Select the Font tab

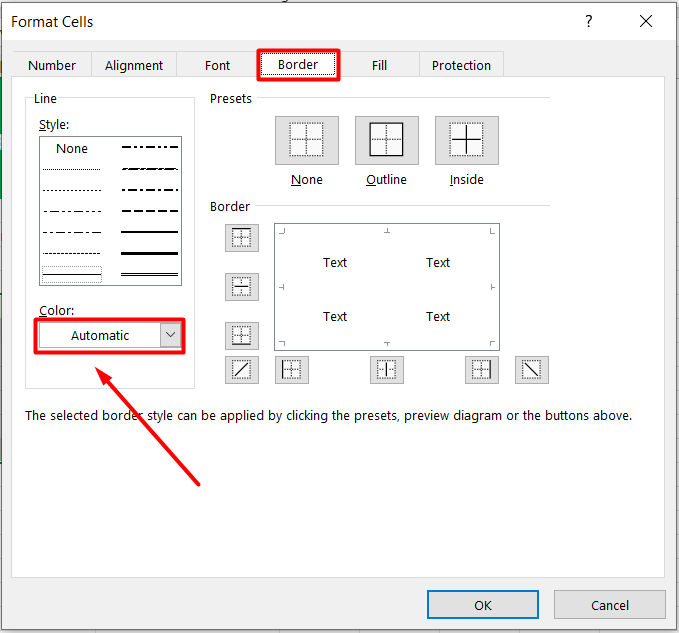coord(217,65)
